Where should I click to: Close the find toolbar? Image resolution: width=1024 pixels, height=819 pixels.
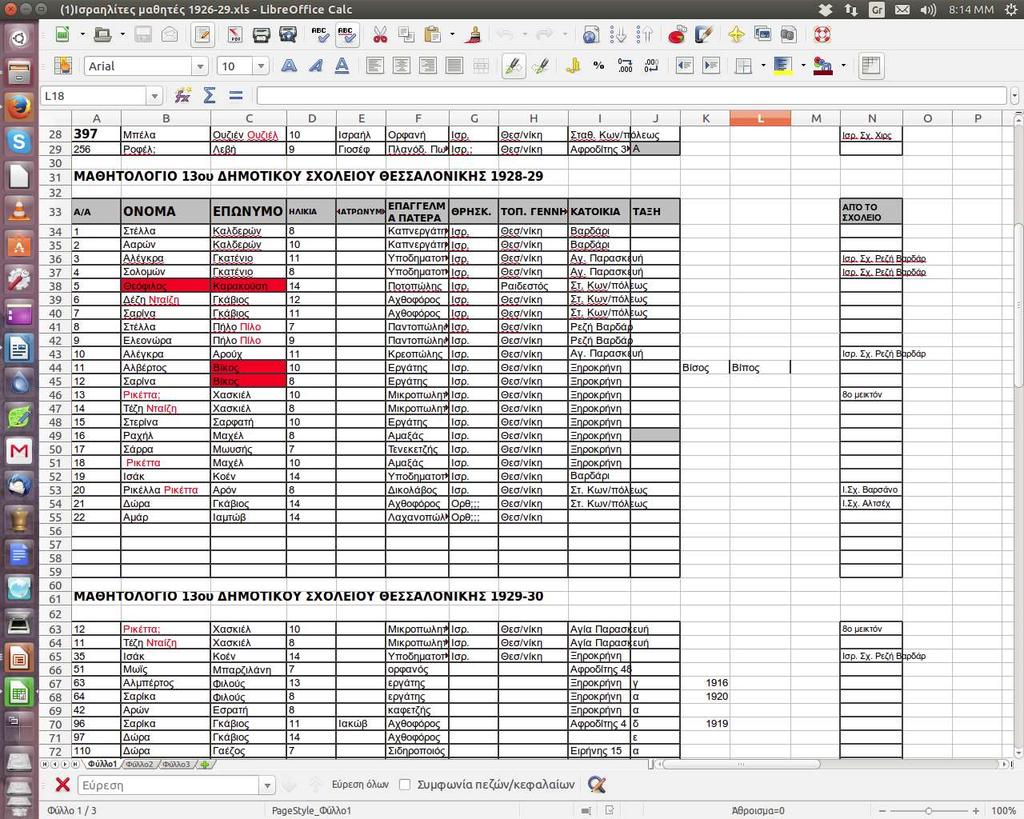(x=63, y=784)
